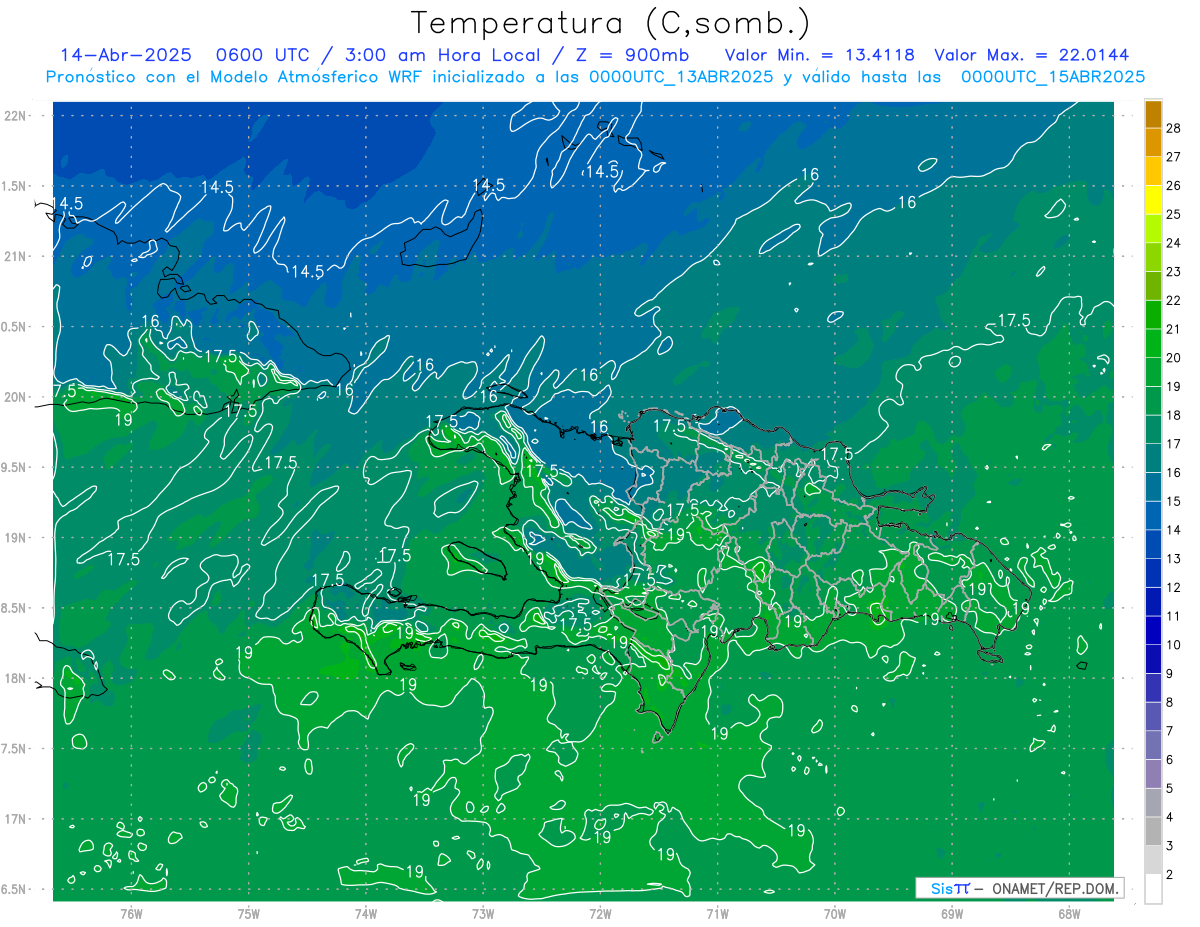Click the "18N" latitude axis label
Screen dimensions: 1200x927
tap(16, 678)
